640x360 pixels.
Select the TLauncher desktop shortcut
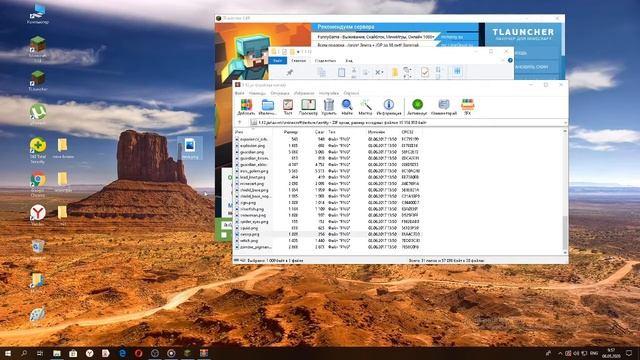(x=38, y=80)
